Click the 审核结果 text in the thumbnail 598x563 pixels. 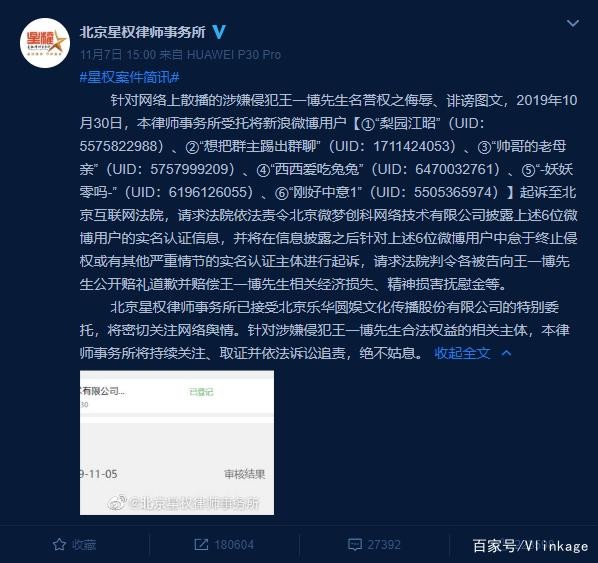244,474
